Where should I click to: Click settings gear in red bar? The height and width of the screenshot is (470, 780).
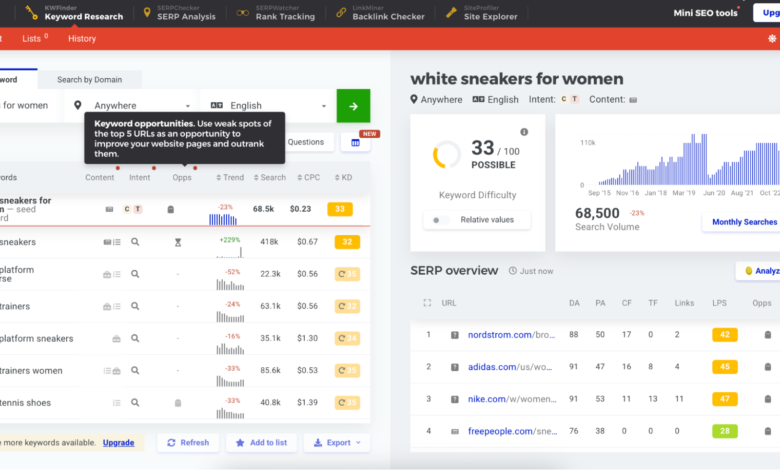[772, 38]
